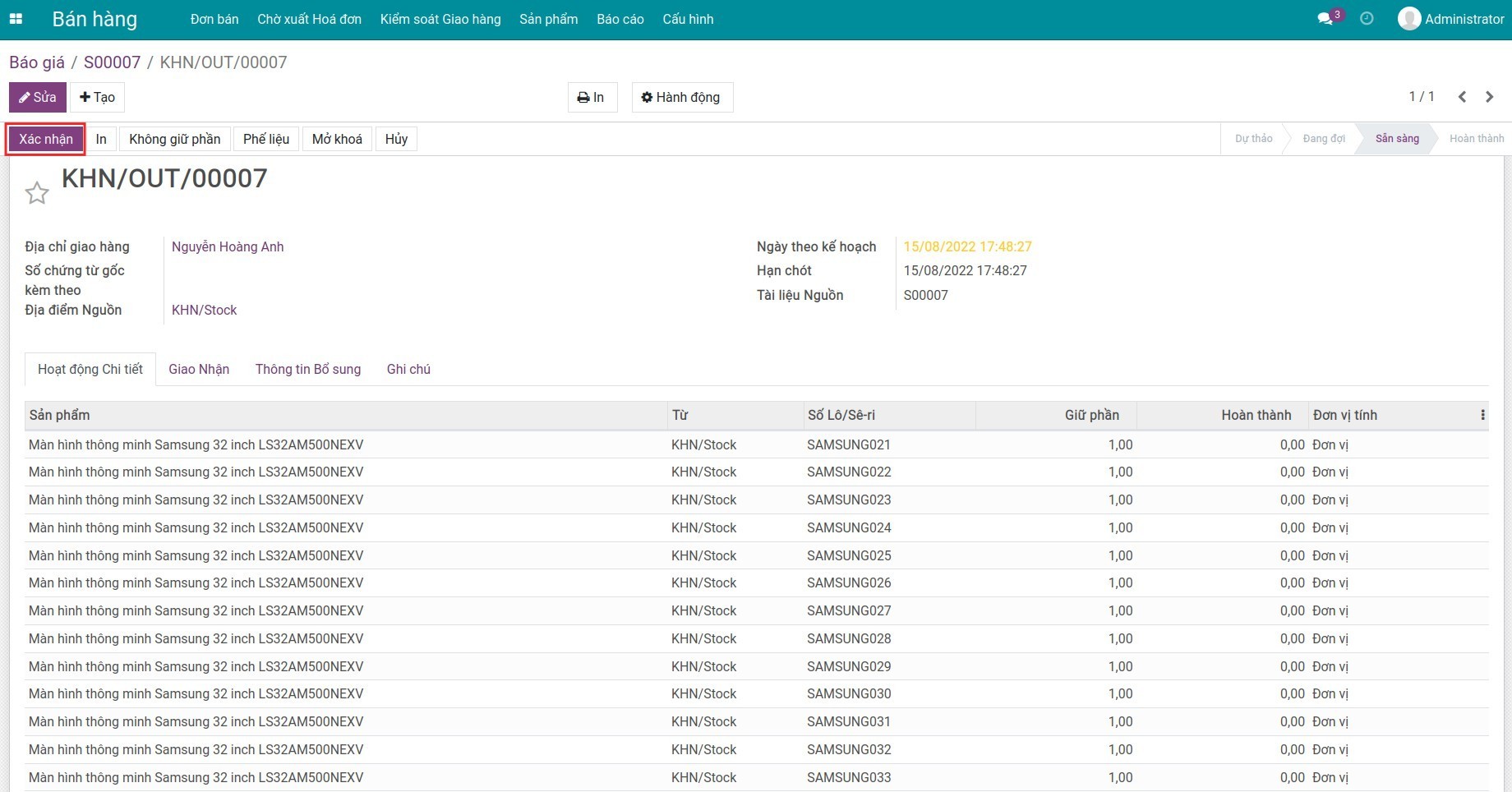This screenshot has height=792, width=1512.
Task: Go to next record arrow
Action: (x=1489, y=97)
